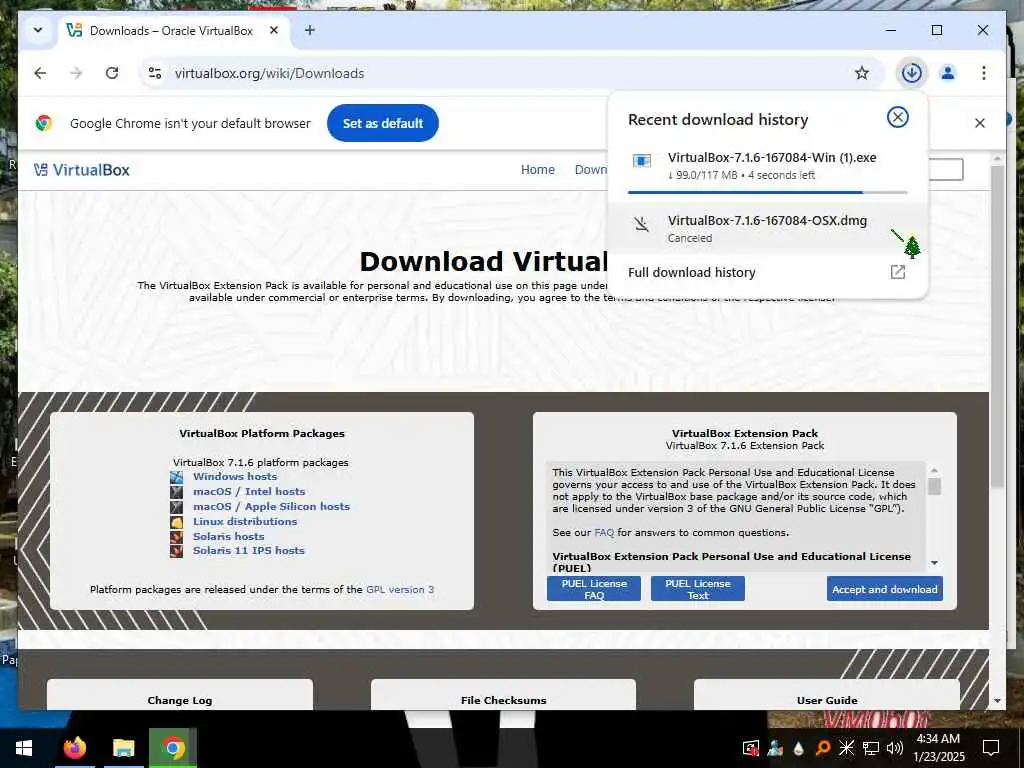Click macOS / Apple Silicon hosts link
The width and height of the screenshot is (1024, 768).
(271, 507)
